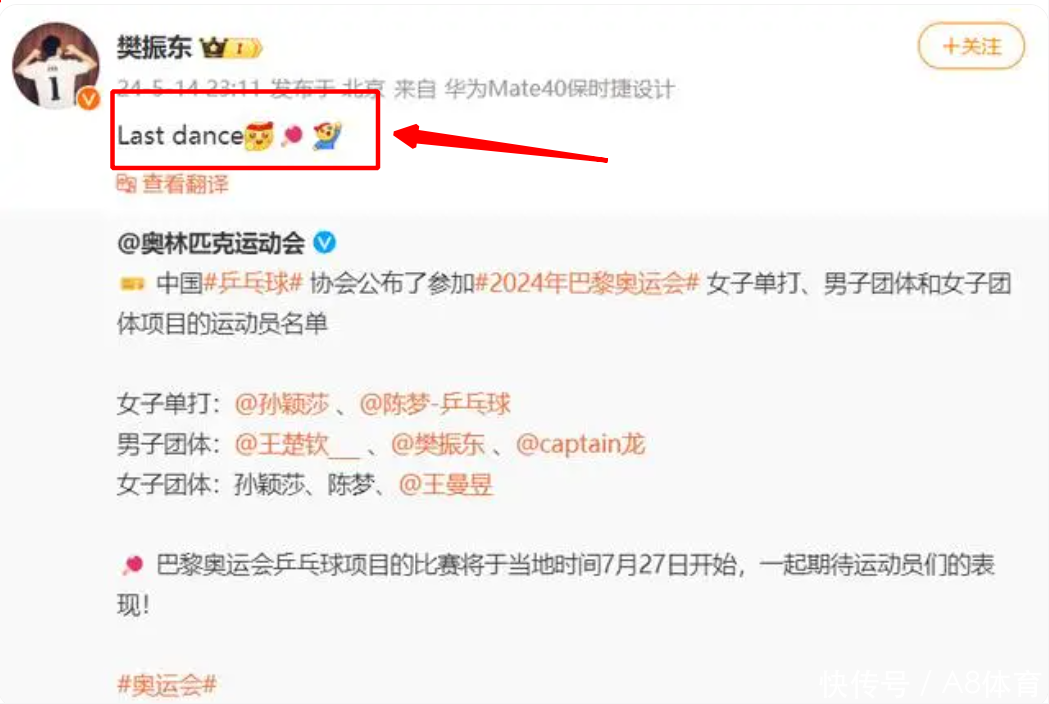Click 查看翻译 translate link

tap(185, 183)
